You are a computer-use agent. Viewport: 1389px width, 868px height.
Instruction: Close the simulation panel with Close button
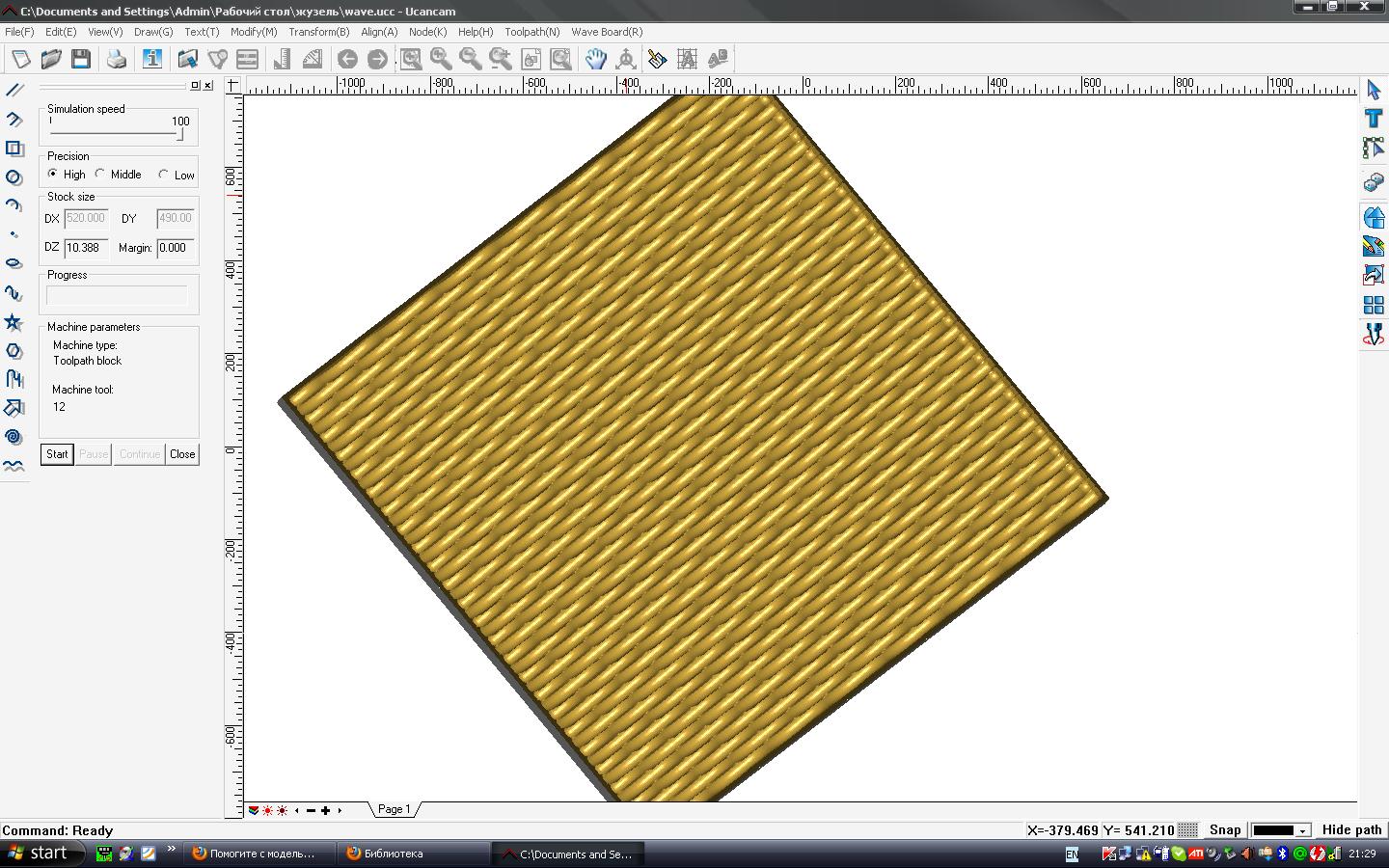182,454
